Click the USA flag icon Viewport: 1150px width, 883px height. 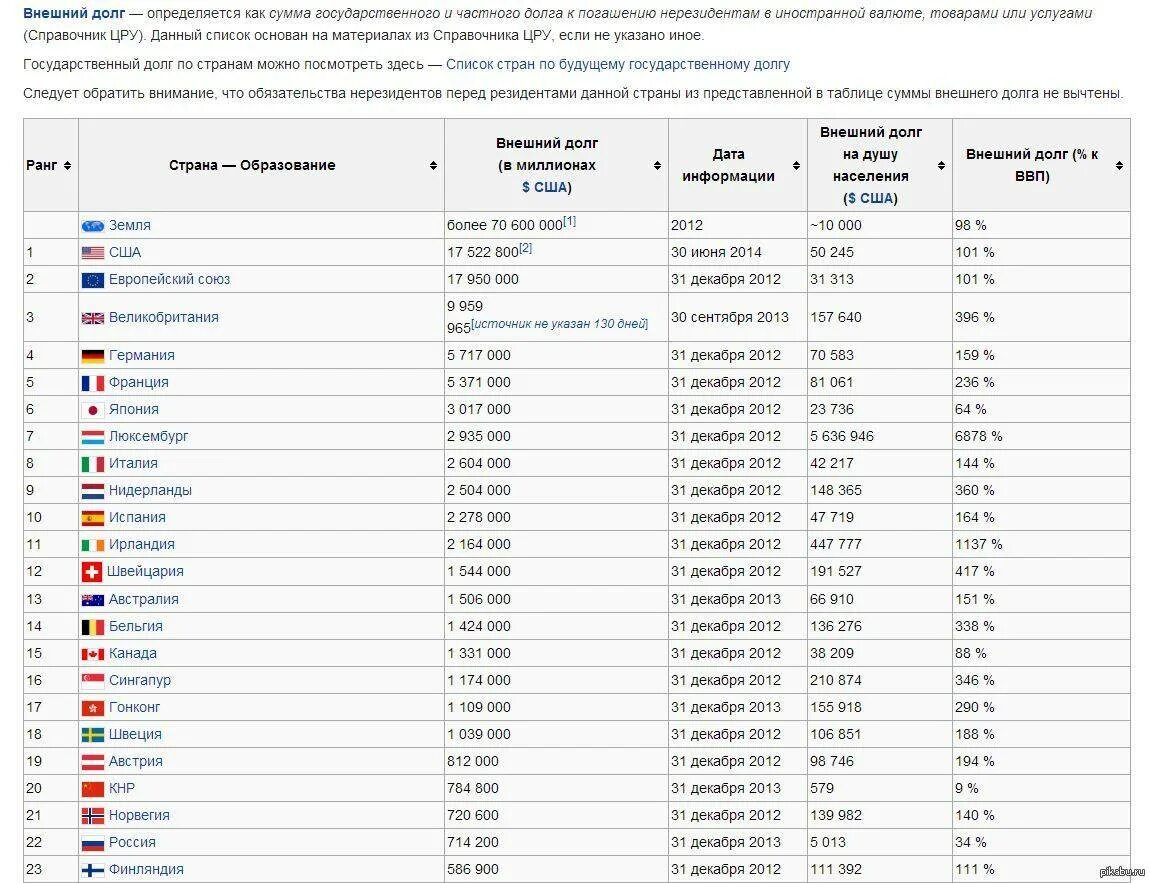click(93, 253)
